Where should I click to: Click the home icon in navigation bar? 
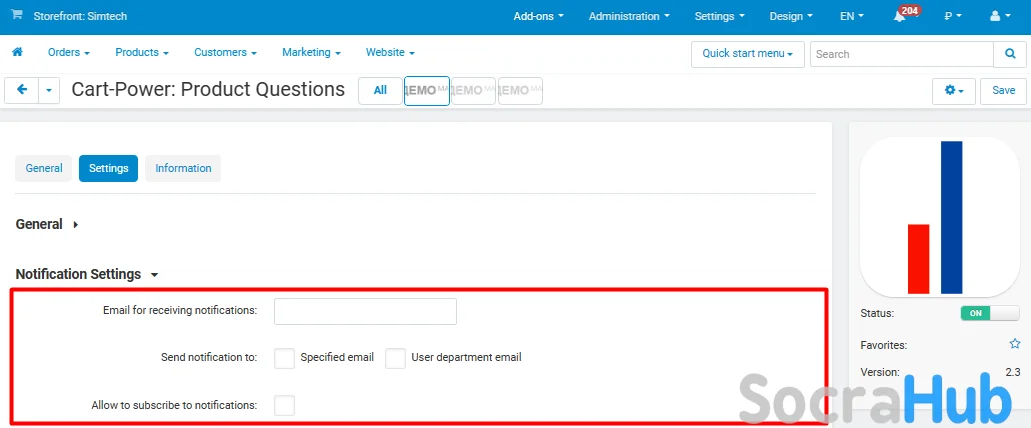click(x=17, y=52)
